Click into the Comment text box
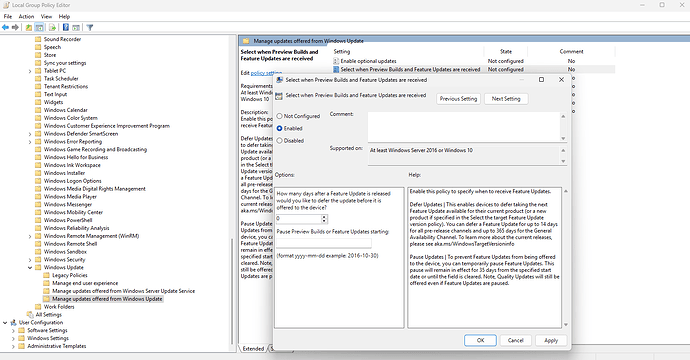The width and height of the screenshot is (690, 360). [x=464, y=127]
